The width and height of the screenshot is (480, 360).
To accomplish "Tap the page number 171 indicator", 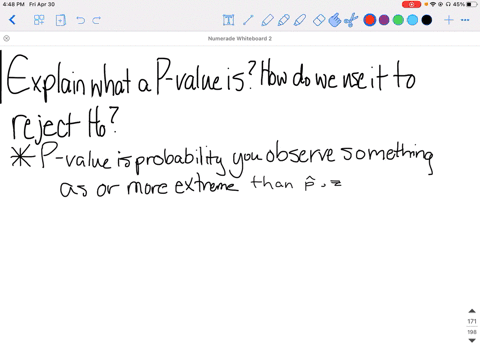I will [472, 321].
